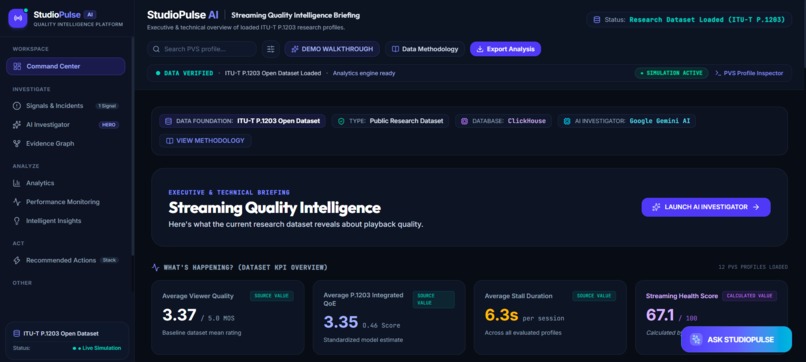The height and width of the screenshot is (362, 806).
Task: Focus the Search PVS profile field
Action: pos(202,49)
